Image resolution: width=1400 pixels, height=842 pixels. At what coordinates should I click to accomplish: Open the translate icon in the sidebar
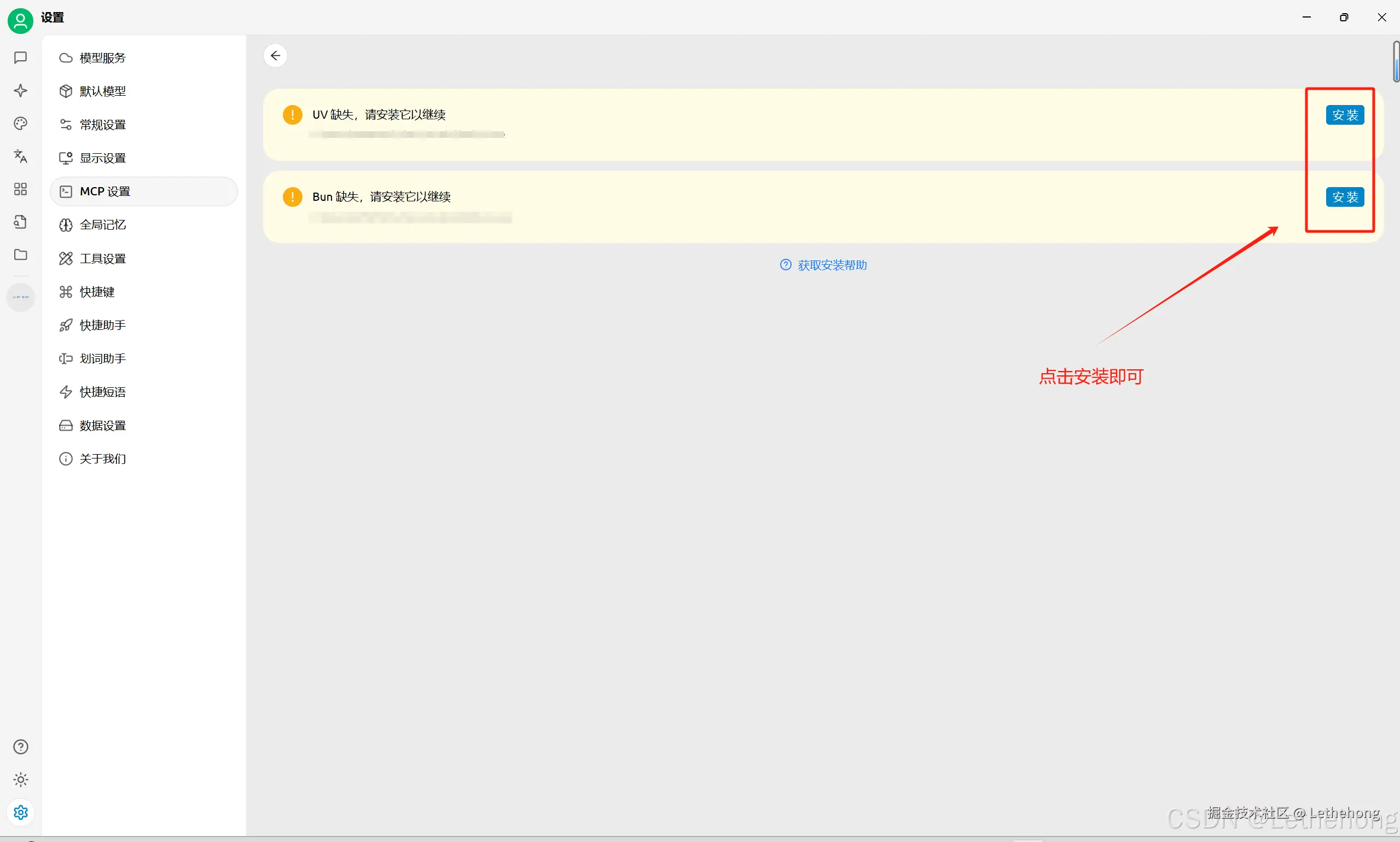pos(20,156)
